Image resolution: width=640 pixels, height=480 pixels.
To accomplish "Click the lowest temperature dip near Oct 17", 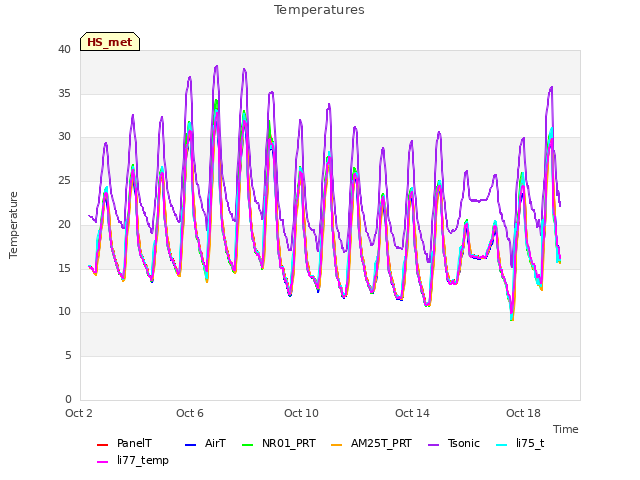I will 512,319.
